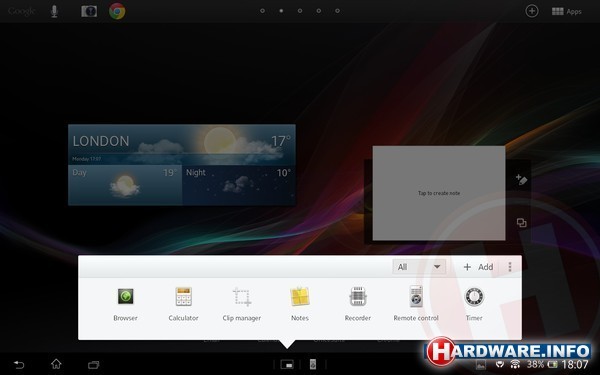This screenshot has width=600, height=375.
Task: Launch the camera app shortcut
Action: (89, 11)
